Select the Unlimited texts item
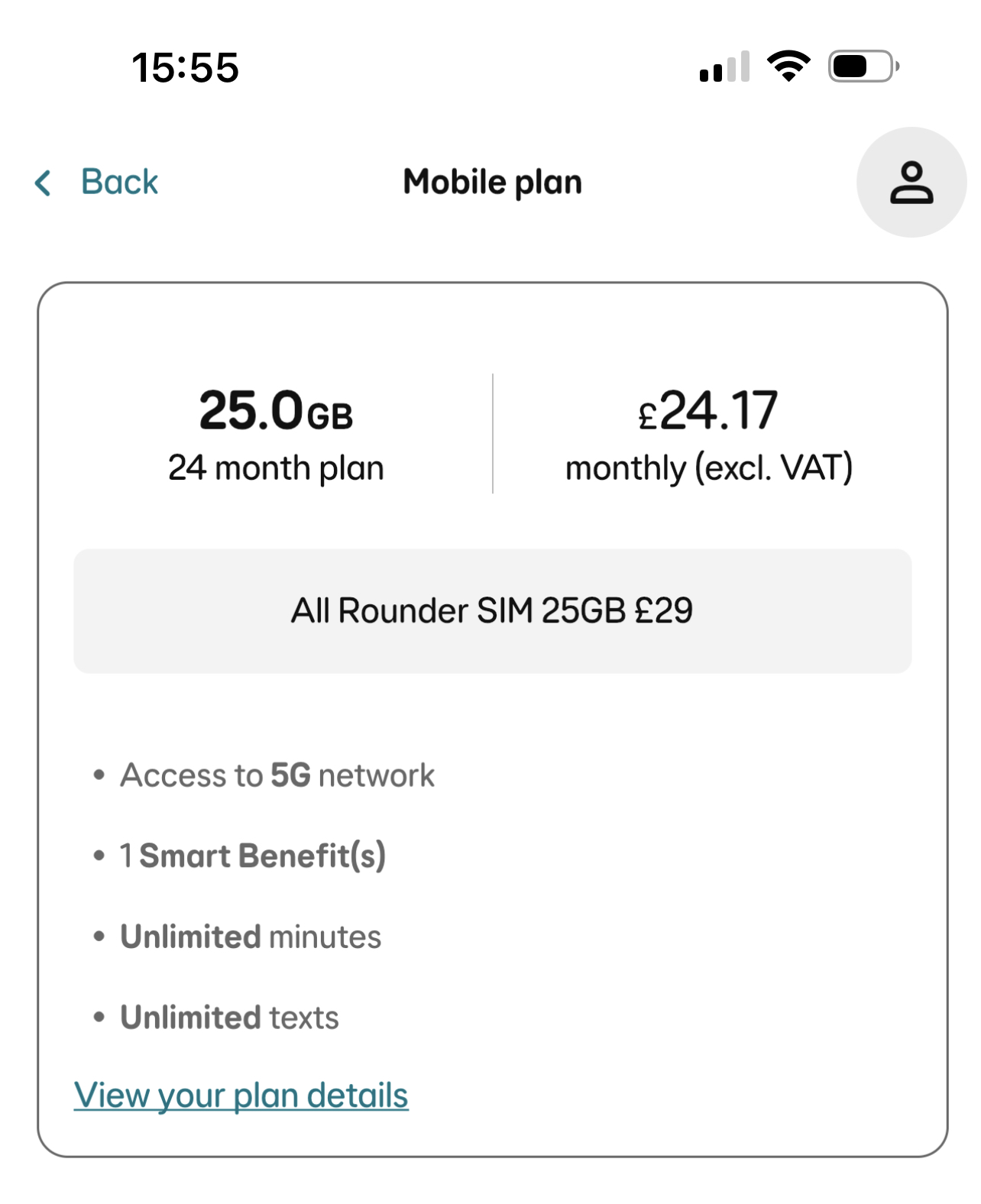The width and height of the screenshot is (981, 1204). click(229, 1018)
